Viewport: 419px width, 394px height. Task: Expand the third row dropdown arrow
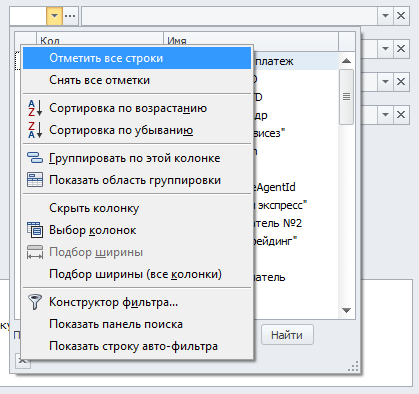385,82
